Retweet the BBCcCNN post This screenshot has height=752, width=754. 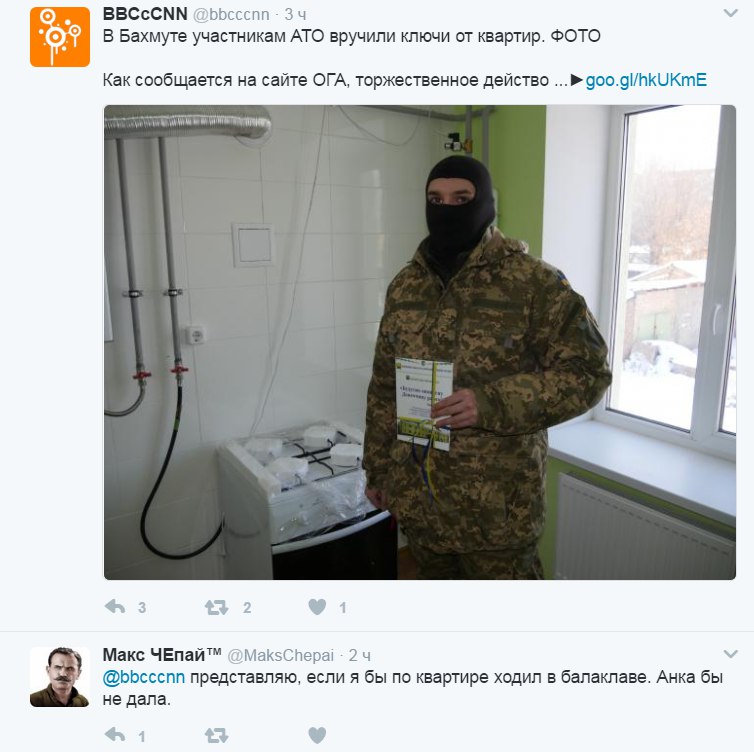pos(216,607)
